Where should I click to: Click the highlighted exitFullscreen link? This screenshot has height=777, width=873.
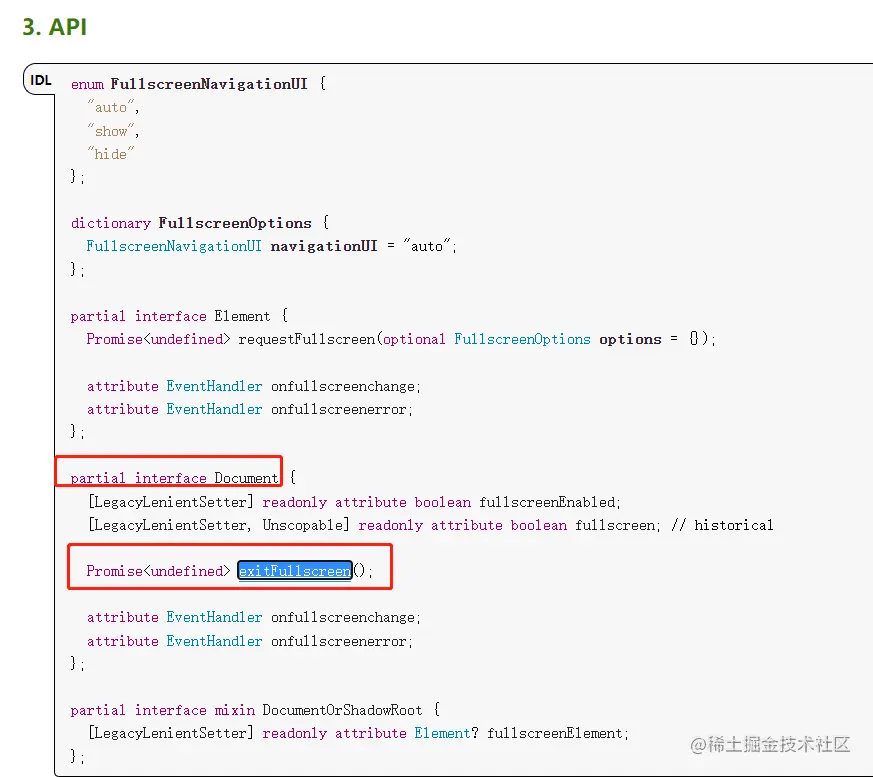pos(295,571)
